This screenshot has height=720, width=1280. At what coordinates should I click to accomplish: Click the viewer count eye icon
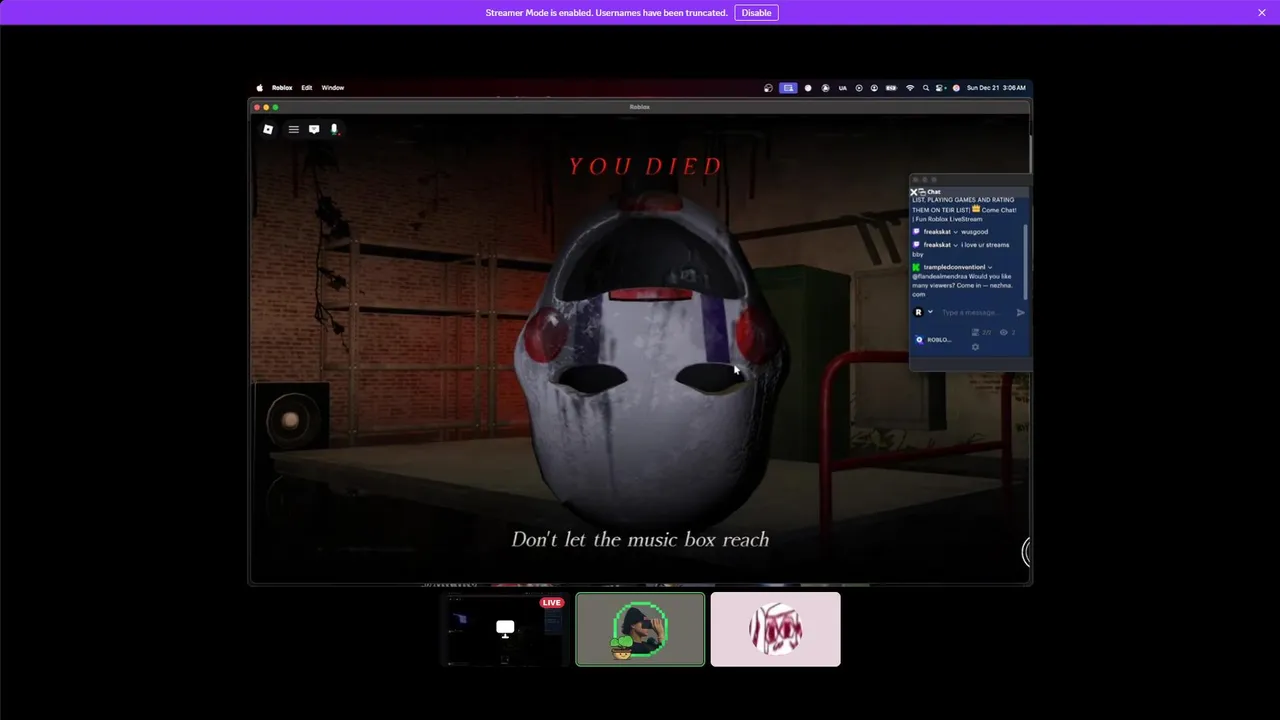point(1003,332)
